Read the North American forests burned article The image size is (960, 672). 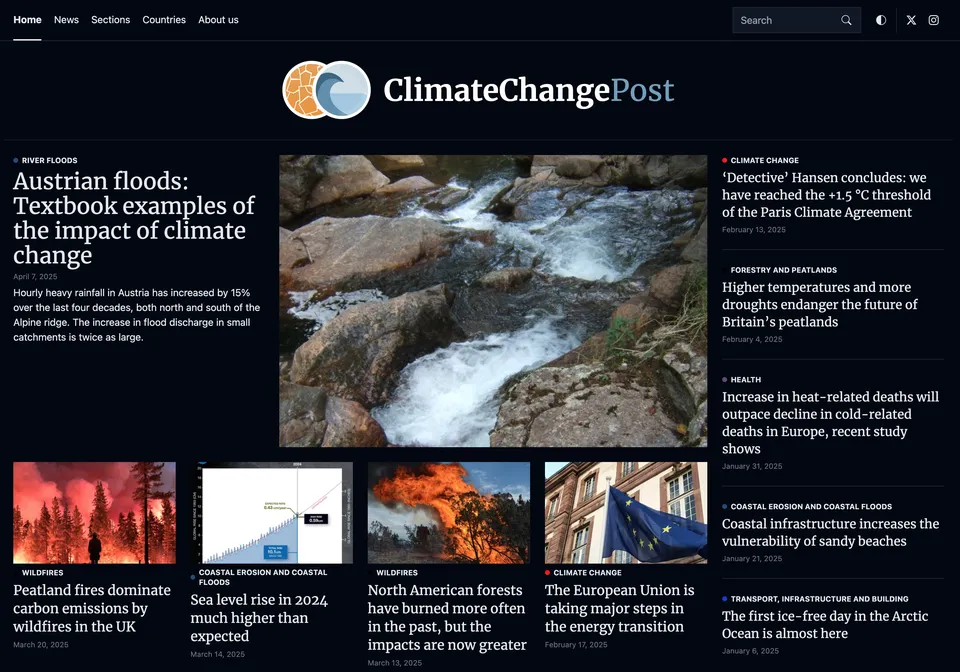pyautogui.click(x=447, y=618)
